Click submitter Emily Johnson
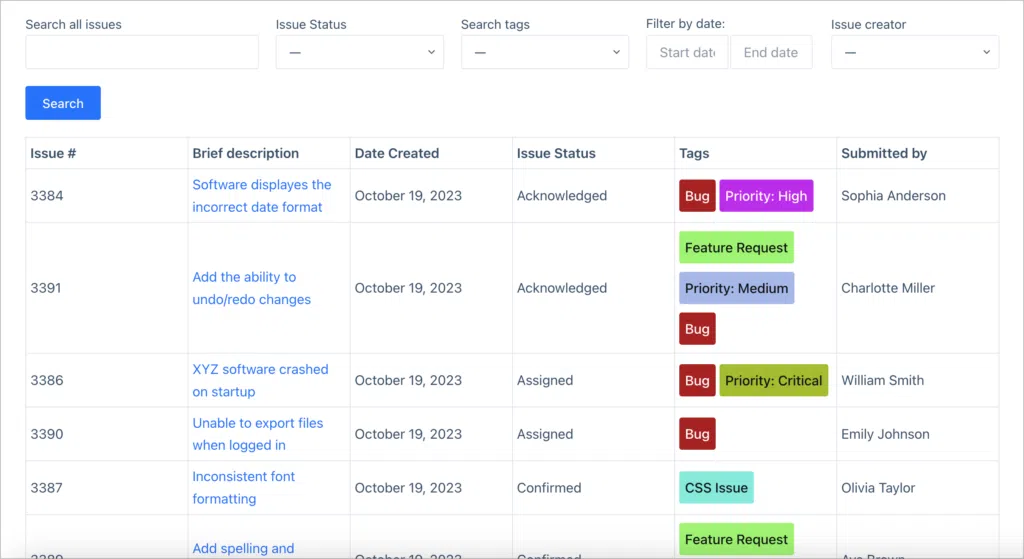 pos(886,434)
